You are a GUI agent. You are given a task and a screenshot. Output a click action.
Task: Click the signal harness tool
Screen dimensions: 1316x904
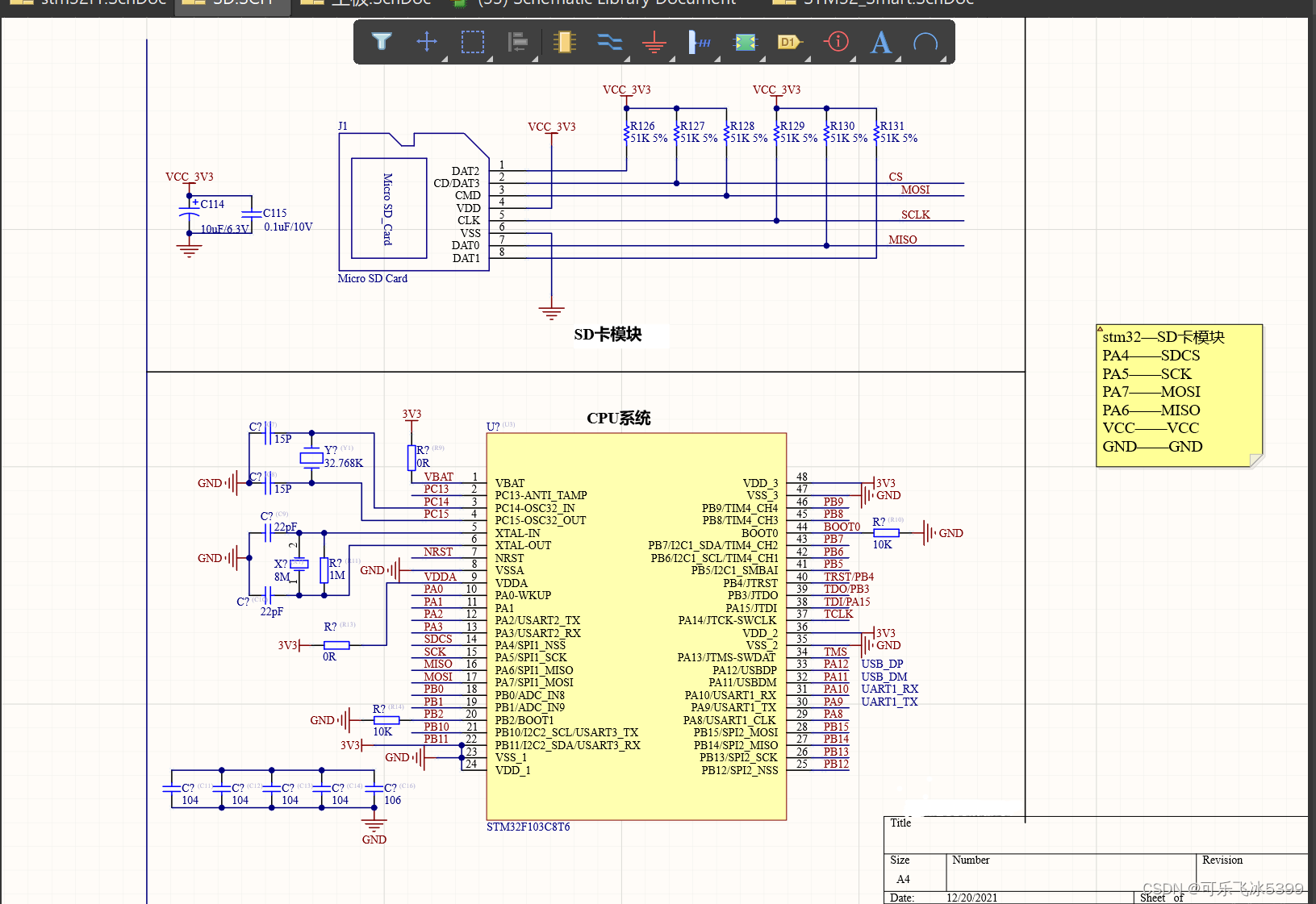click(699, 42)
